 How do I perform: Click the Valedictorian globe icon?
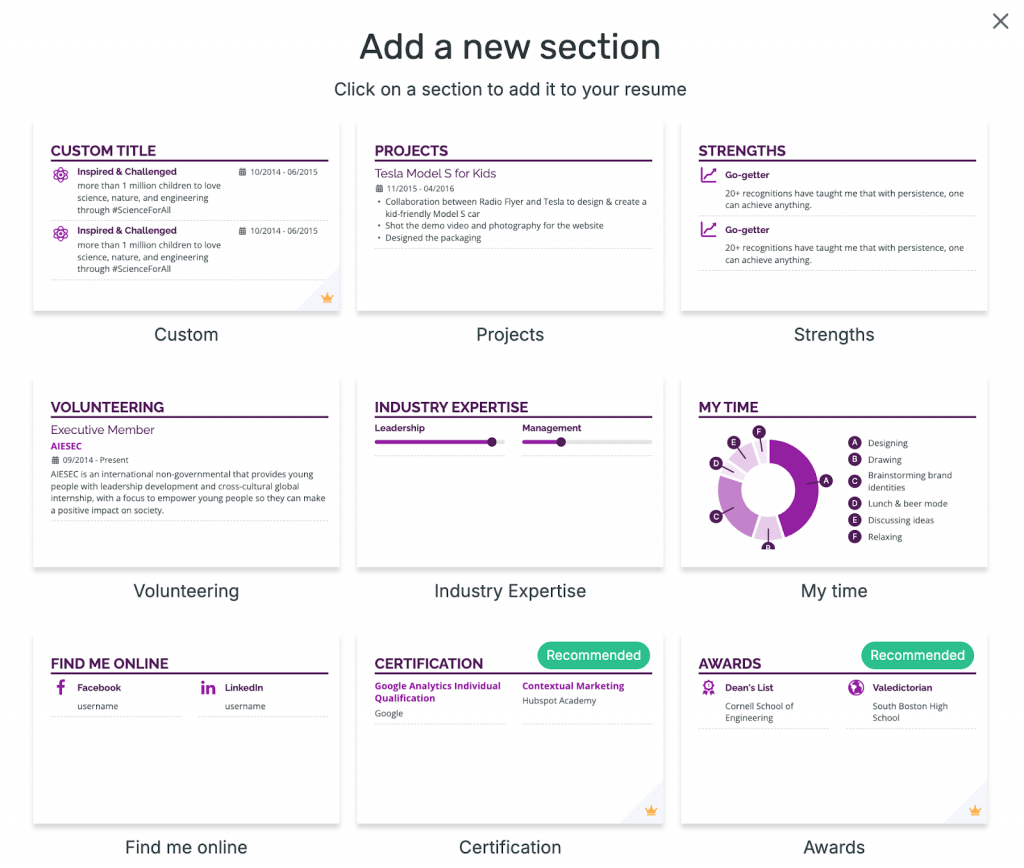pyautogui.click(x=856, y=688)
